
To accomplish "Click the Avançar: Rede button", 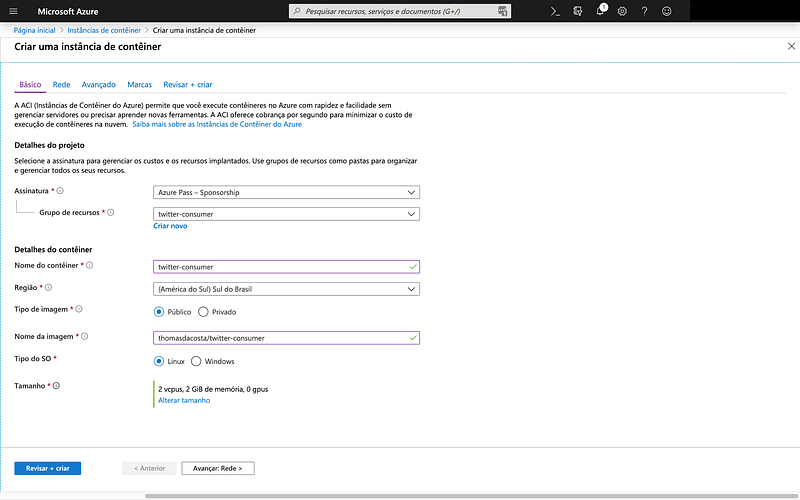I will (x=218, y=468).
